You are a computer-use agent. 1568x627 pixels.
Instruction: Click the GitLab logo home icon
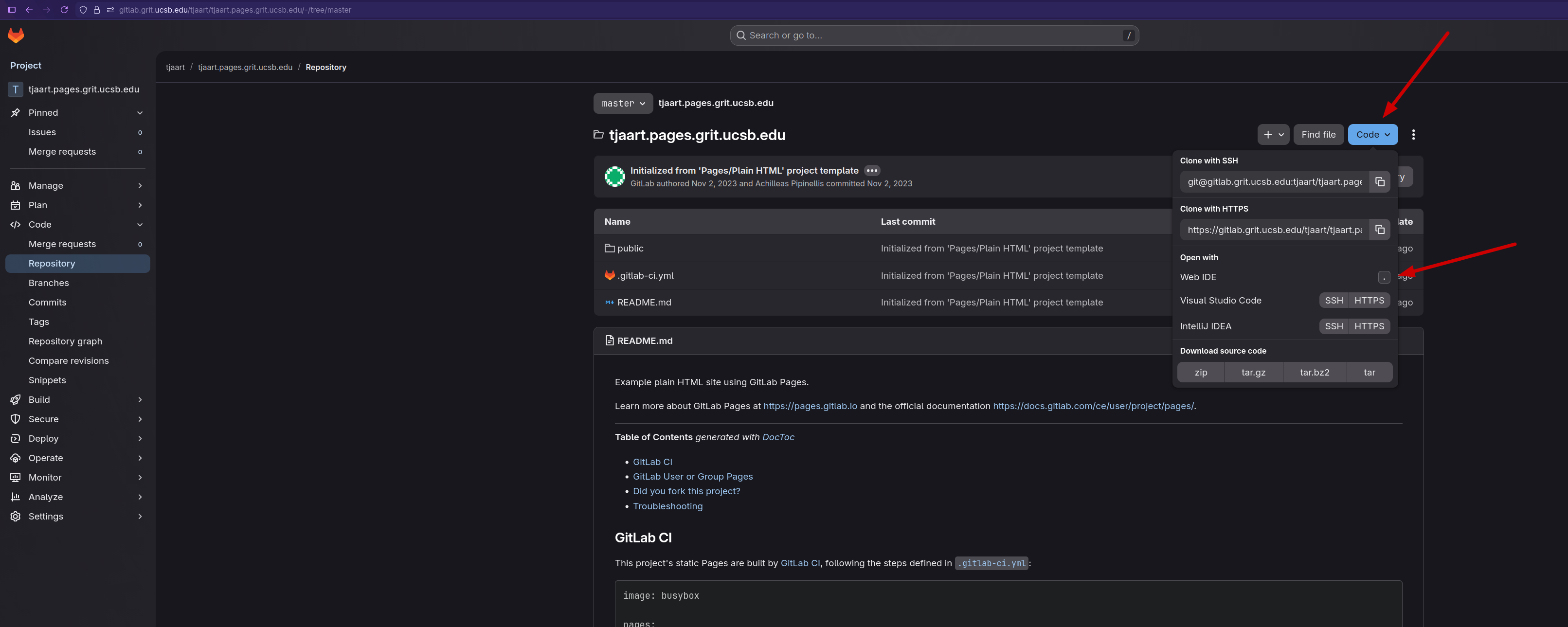coord(16,36)
